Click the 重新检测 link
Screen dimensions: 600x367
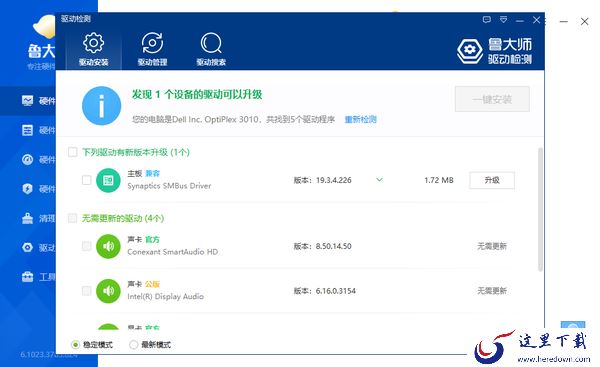point(360,119)
